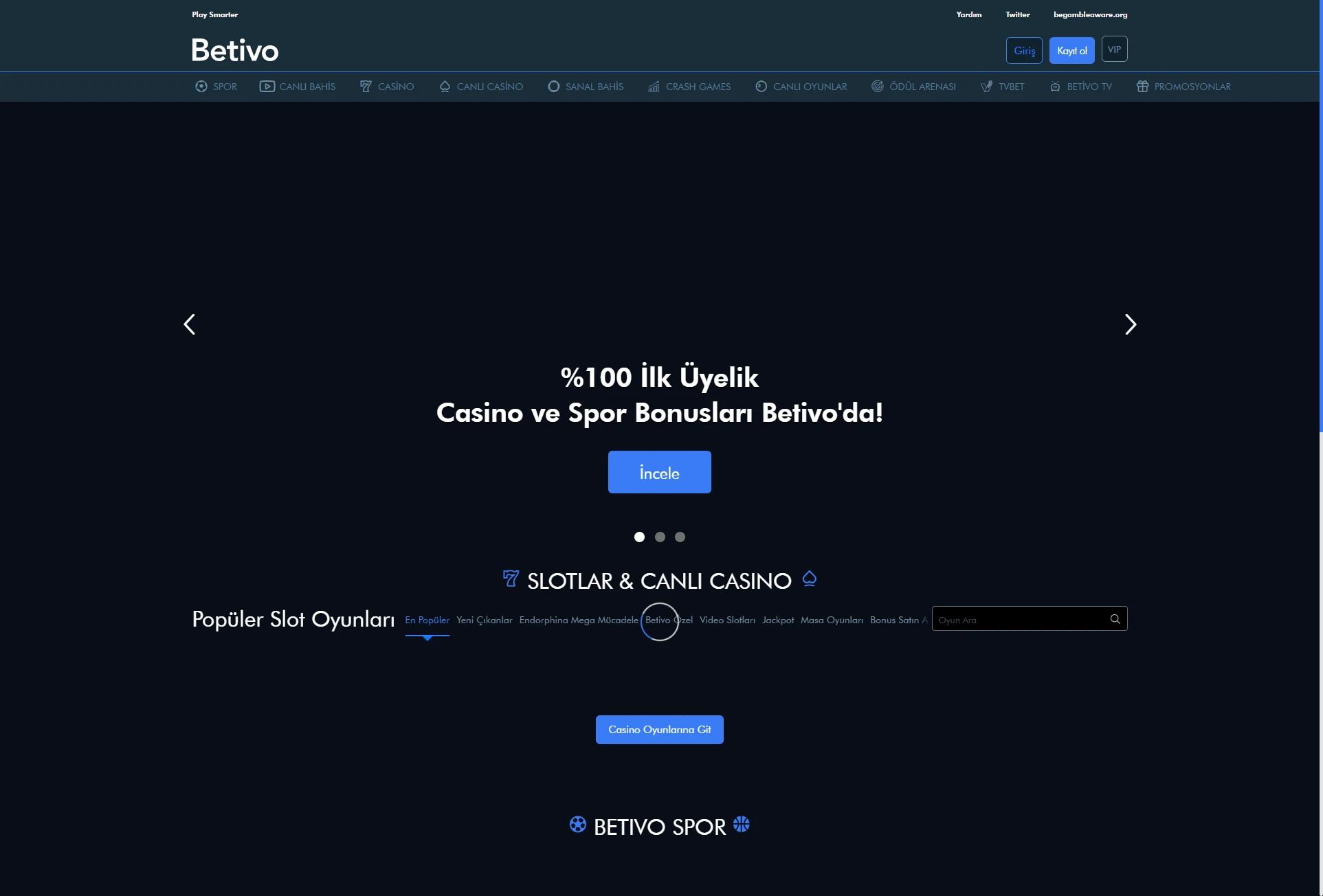The width and height of the screenshot is (1323, 896).
Task: Click the round icon beside CANLI OYUNLAR
Action: pos(761,87)
